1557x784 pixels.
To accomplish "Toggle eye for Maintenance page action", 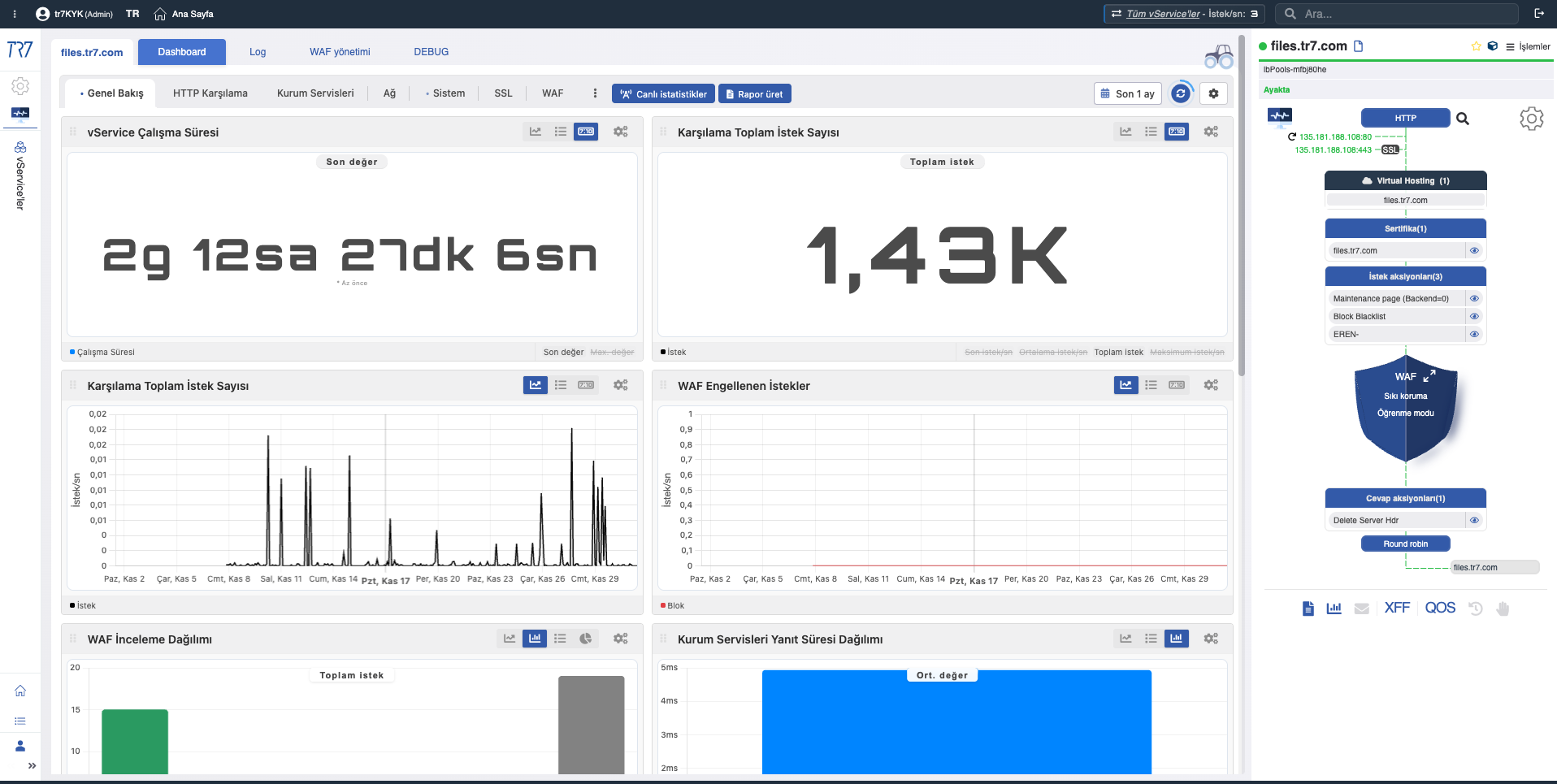I will point(1474,298).
